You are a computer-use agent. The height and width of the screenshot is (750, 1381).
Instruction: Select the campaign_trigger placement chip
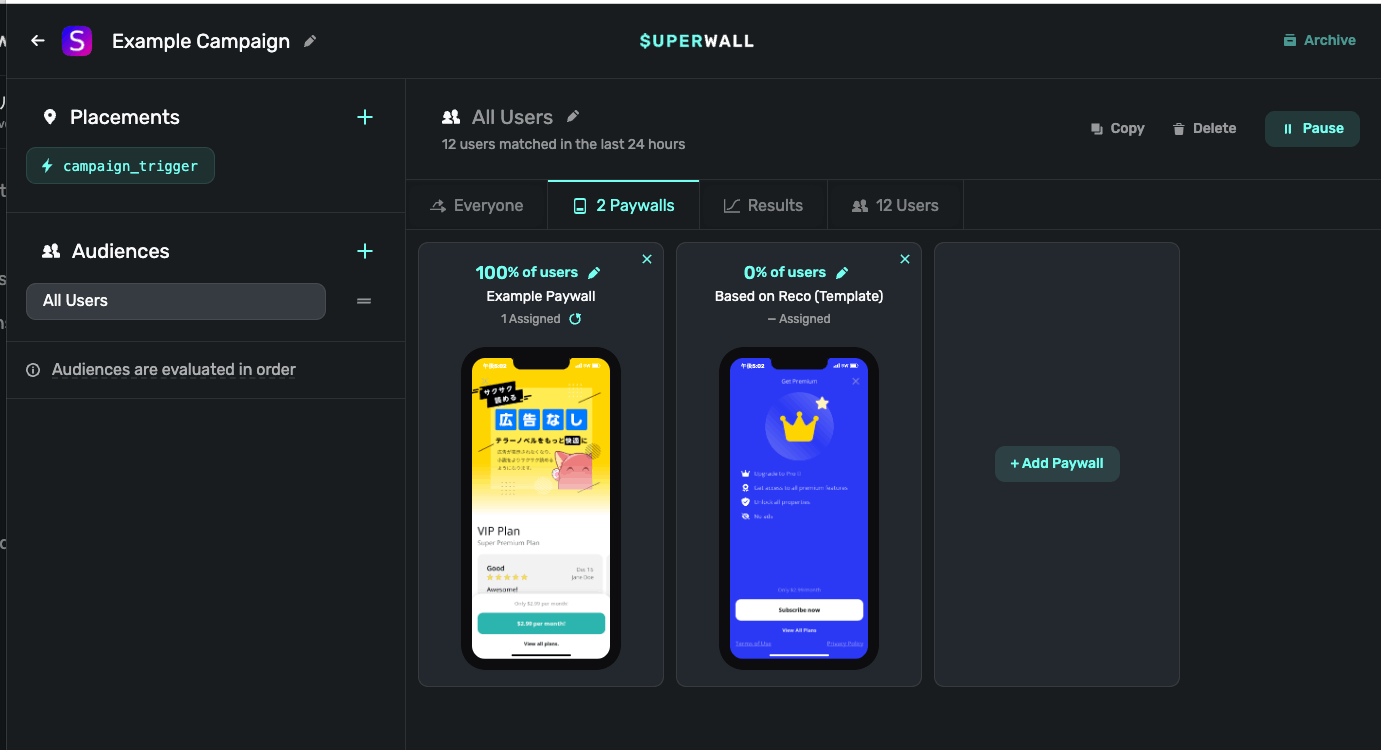pos(120,166)
